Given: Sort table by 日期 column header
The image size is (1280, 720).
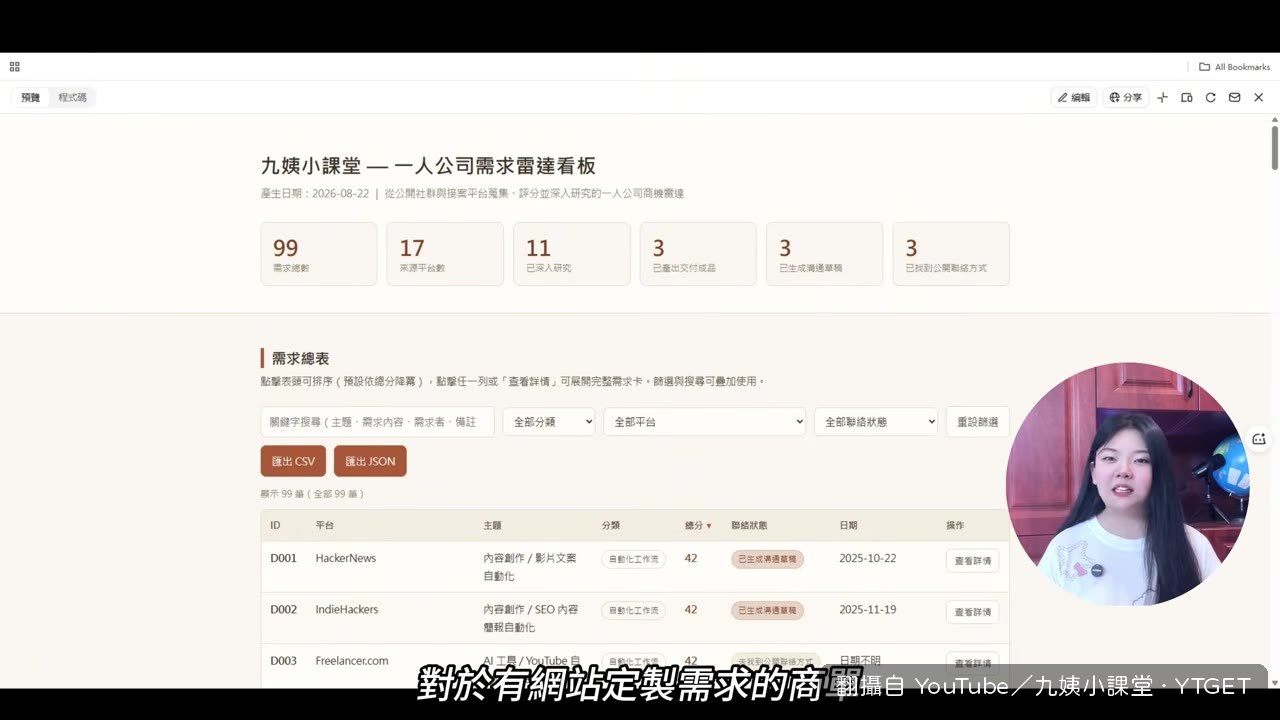Looking at the screenshot, I should 848,525.
